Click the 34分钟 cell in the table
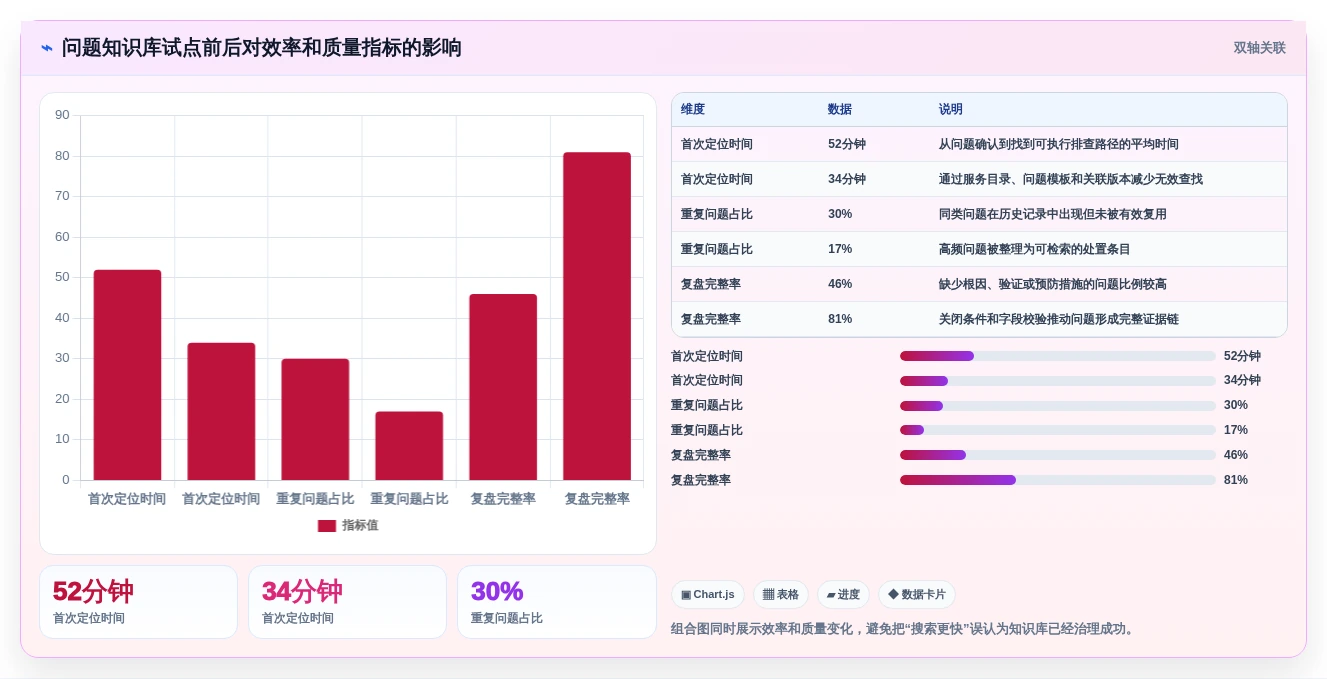The width and height of the screenshot is (1327, 679). pyautogui.click(x=847, y=179)
